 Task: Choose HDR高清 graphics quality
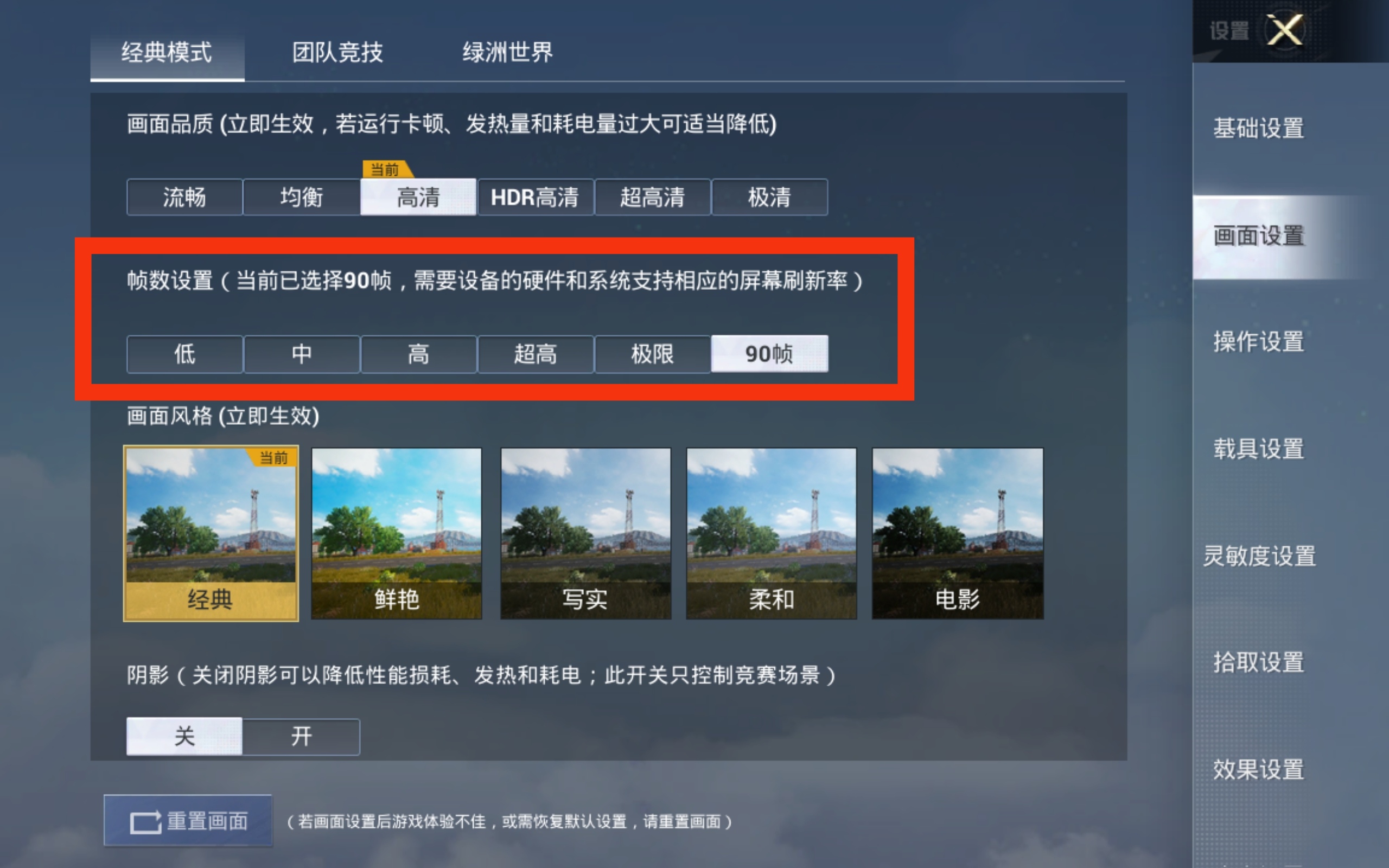pyautogui.click(x=535, y=197)
